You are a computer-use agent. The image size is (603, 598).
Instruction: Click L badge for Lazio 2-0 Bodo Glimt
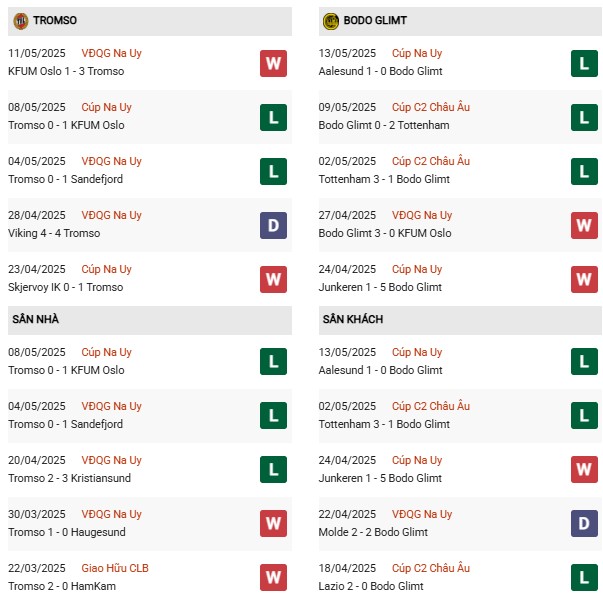(x=584, y=577)
